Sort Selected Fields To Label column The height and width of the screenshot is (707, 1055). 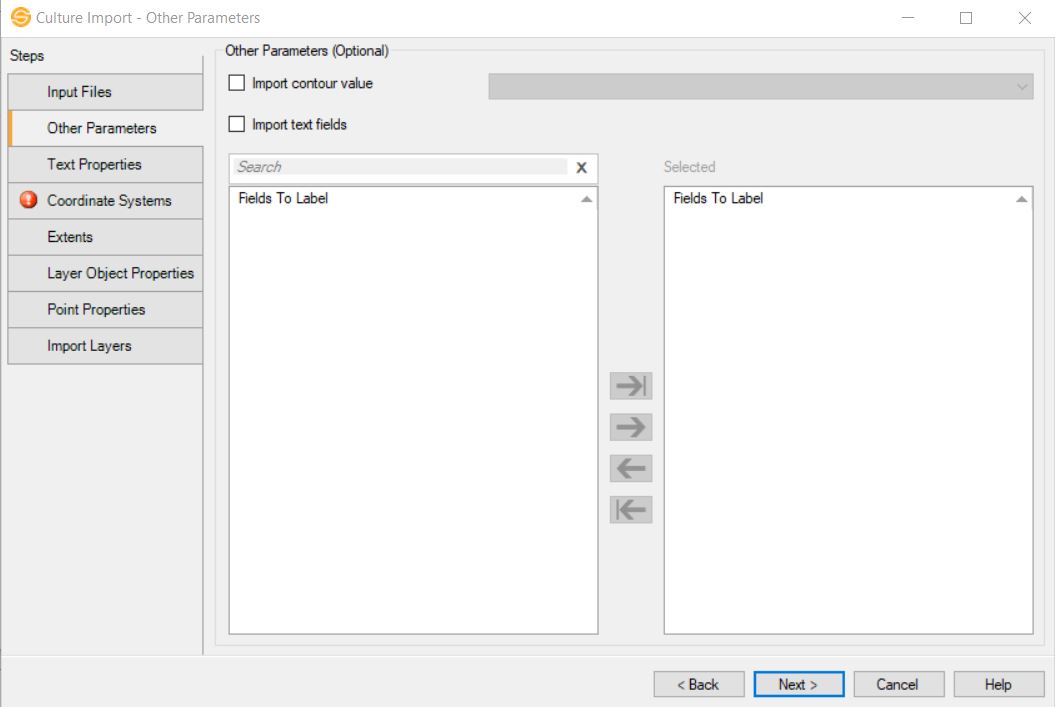point(848,199)
